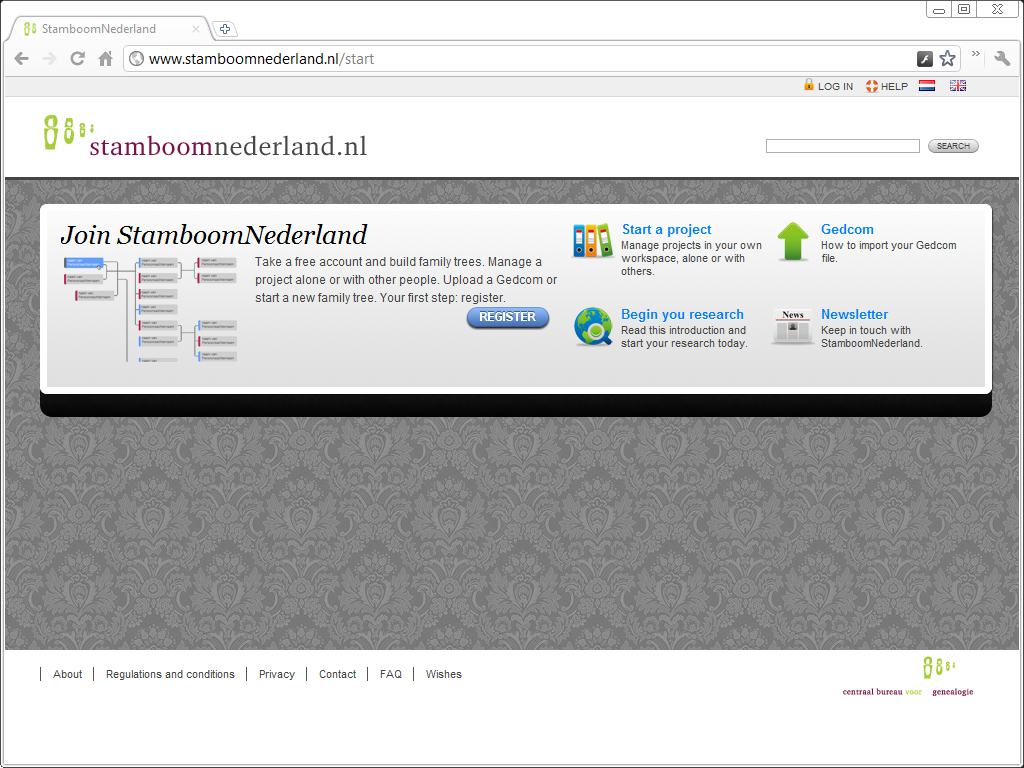This screenshot has height=768, width=1024.
Task: Click the LOG IN link
Action: [x=835, y=86]
